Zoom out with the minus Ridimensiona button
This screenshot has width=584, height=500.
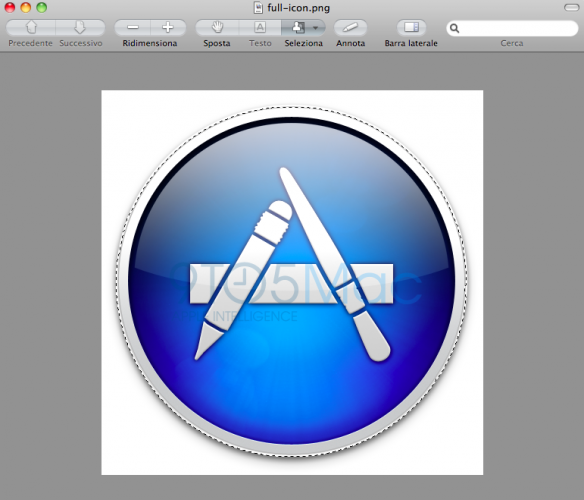click(133, 28)
